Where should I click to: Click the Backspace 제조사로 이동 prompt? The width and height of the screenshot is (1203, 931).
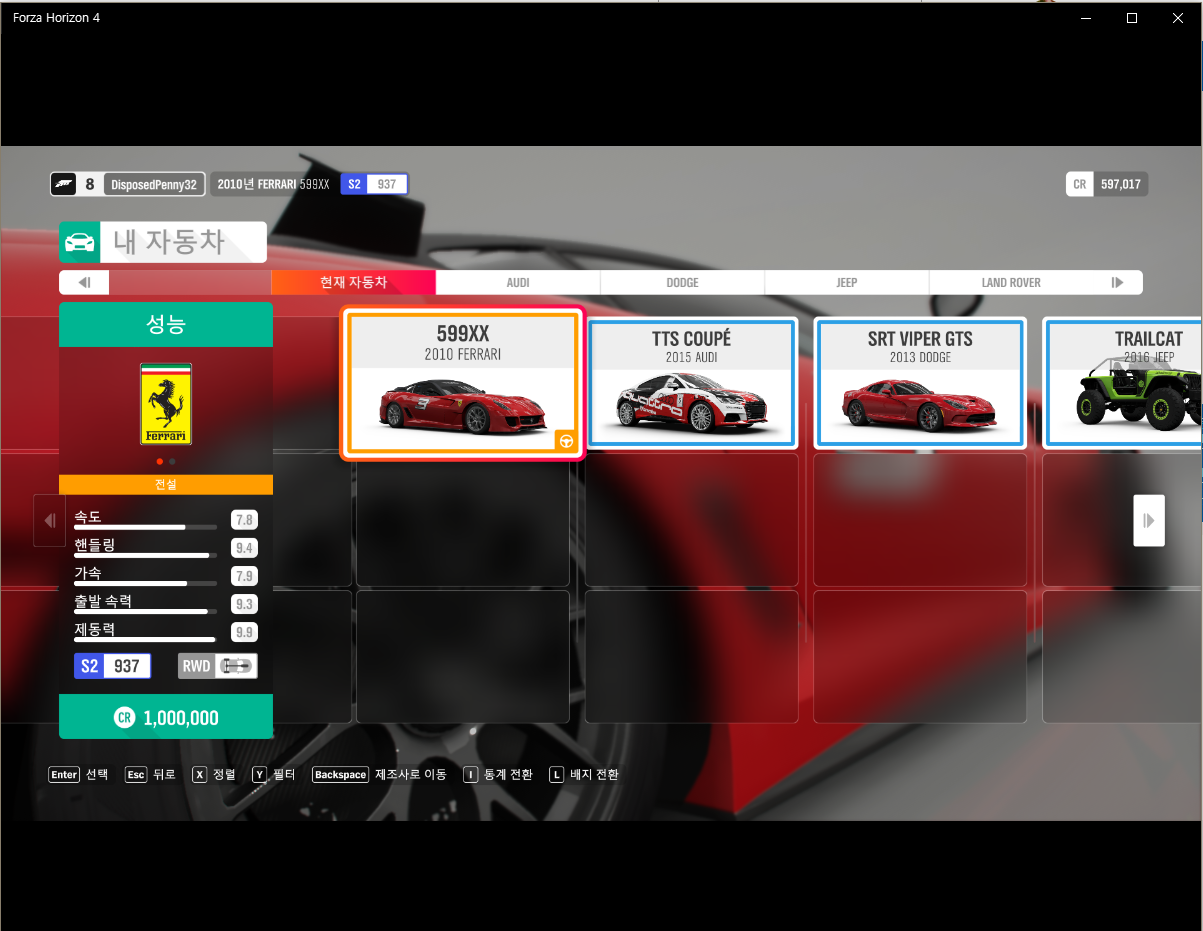379,774
